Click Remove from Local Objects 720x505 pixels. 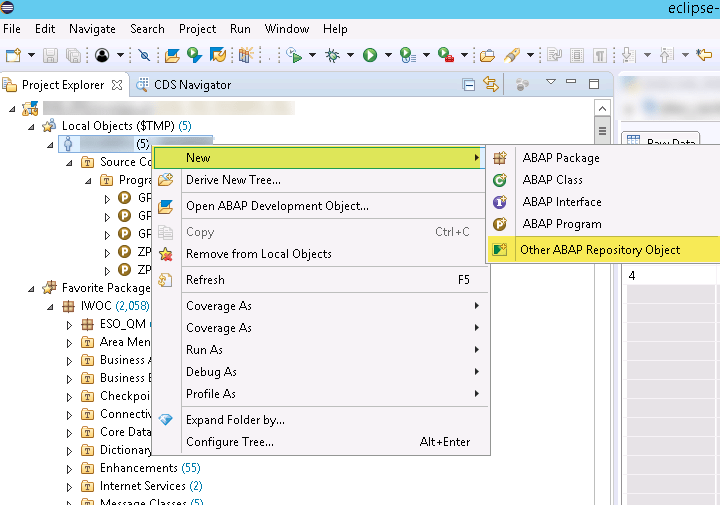(x=321, y=254)
